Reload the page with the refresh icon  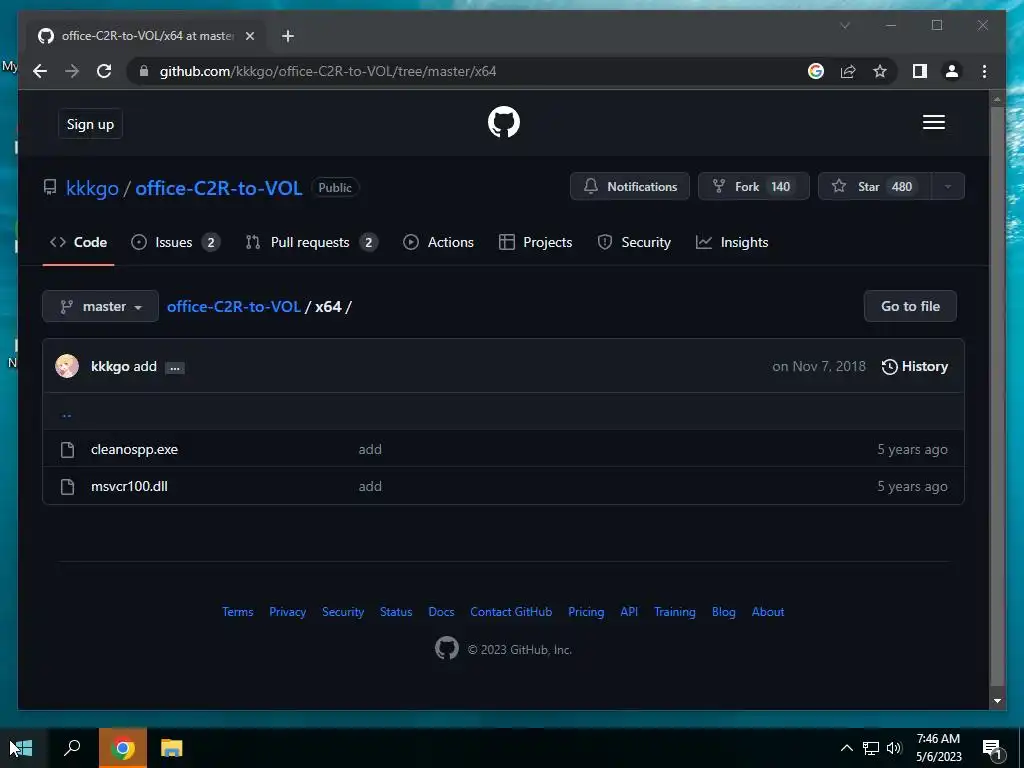pyautogui.click(x=104, y=71)
